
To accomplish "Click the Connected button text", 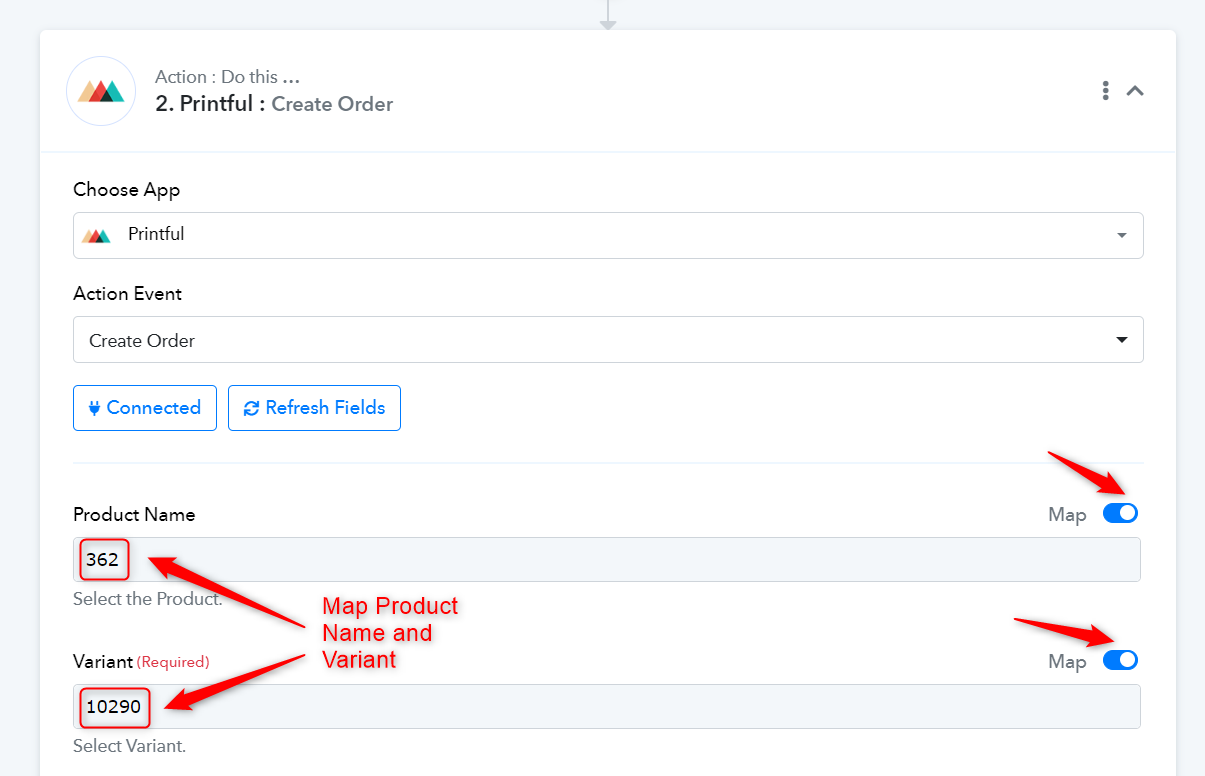I will tap(154, 408).
